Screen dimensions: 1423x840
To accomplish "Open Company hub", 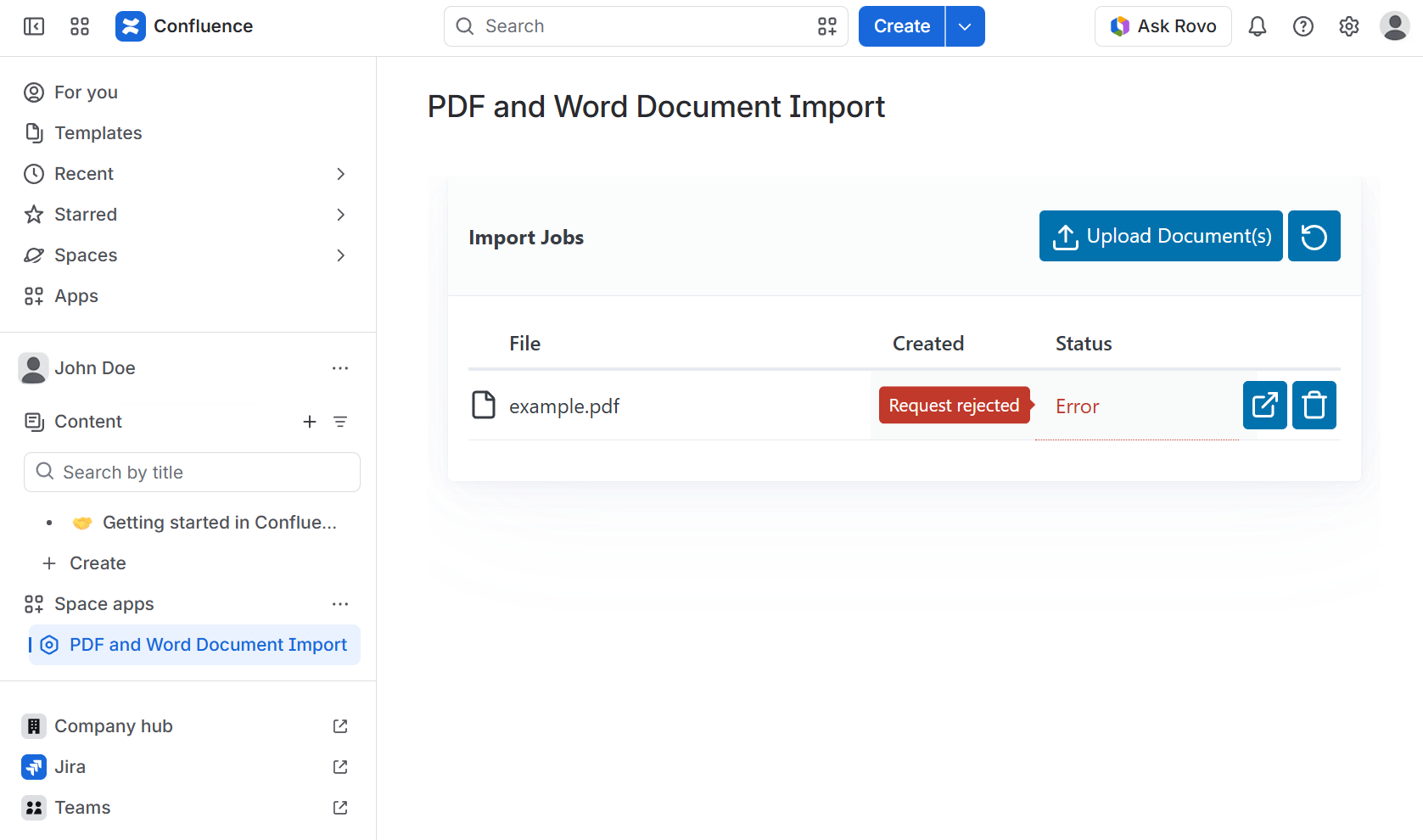I will (113, 726).
